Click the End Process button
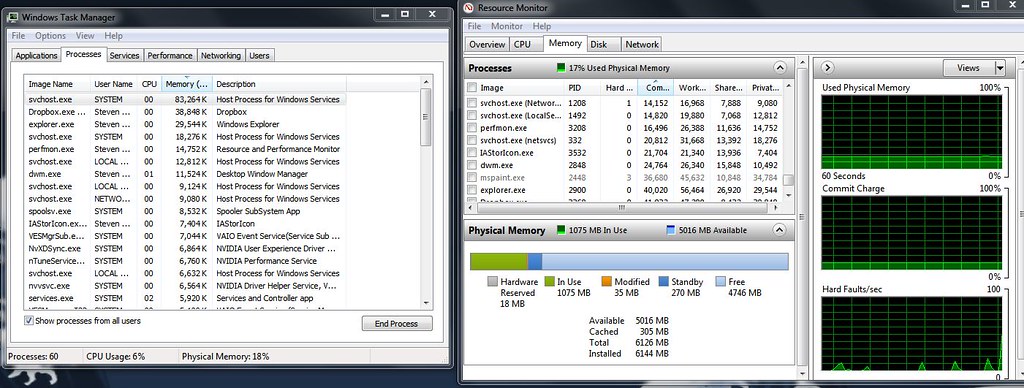1024x388 pixels. click(x=396, y=323)
